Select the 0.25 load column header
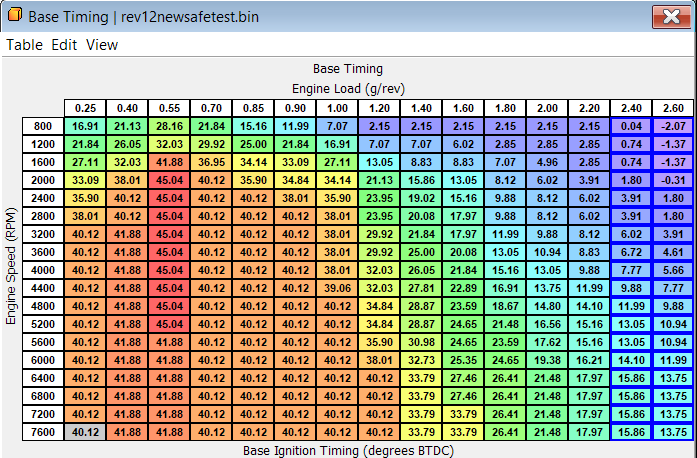 click(x=85, y=108)
